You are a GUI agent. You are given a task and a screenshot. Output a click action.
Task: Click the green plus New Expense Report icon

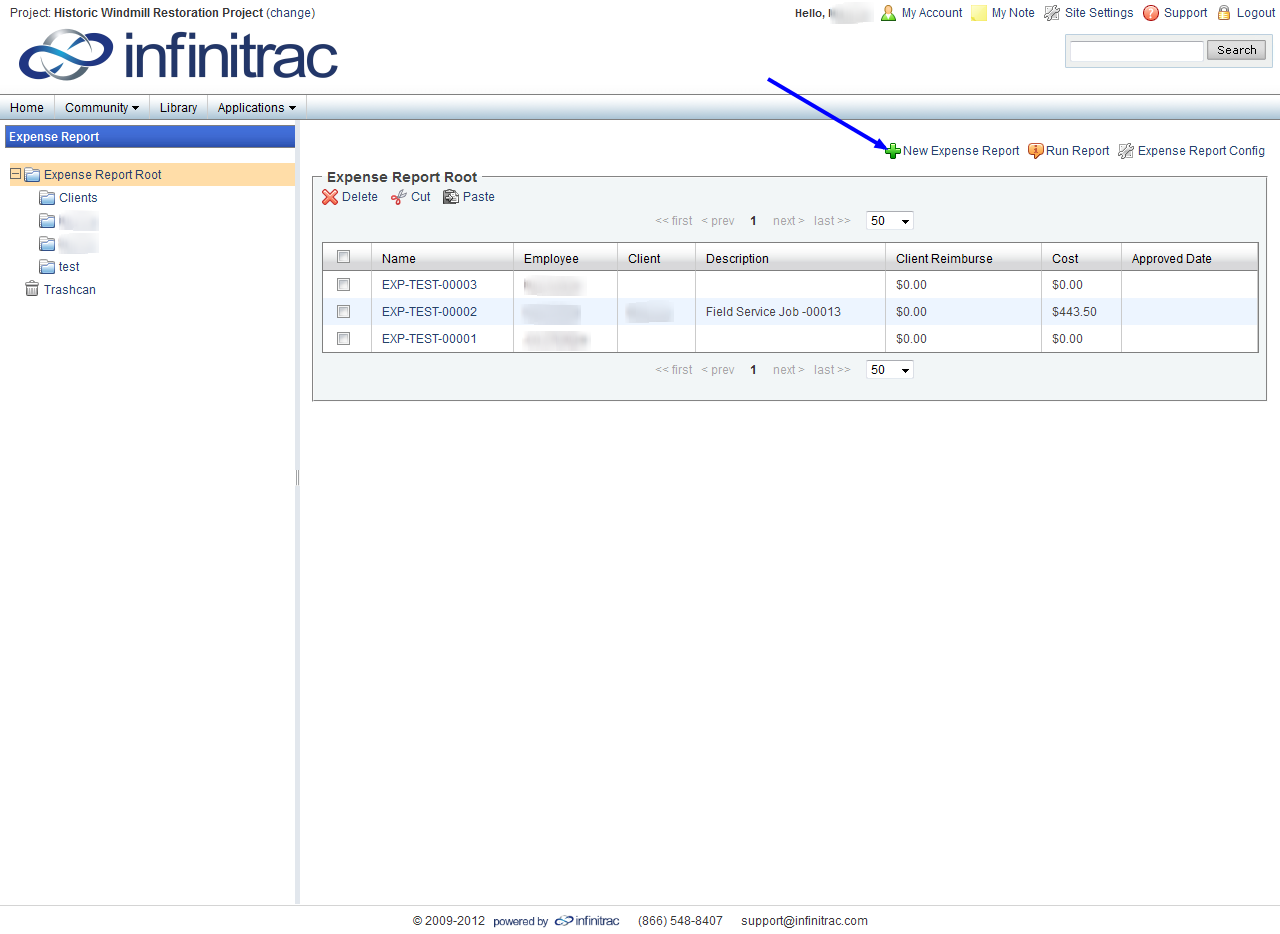click(893, 151)
